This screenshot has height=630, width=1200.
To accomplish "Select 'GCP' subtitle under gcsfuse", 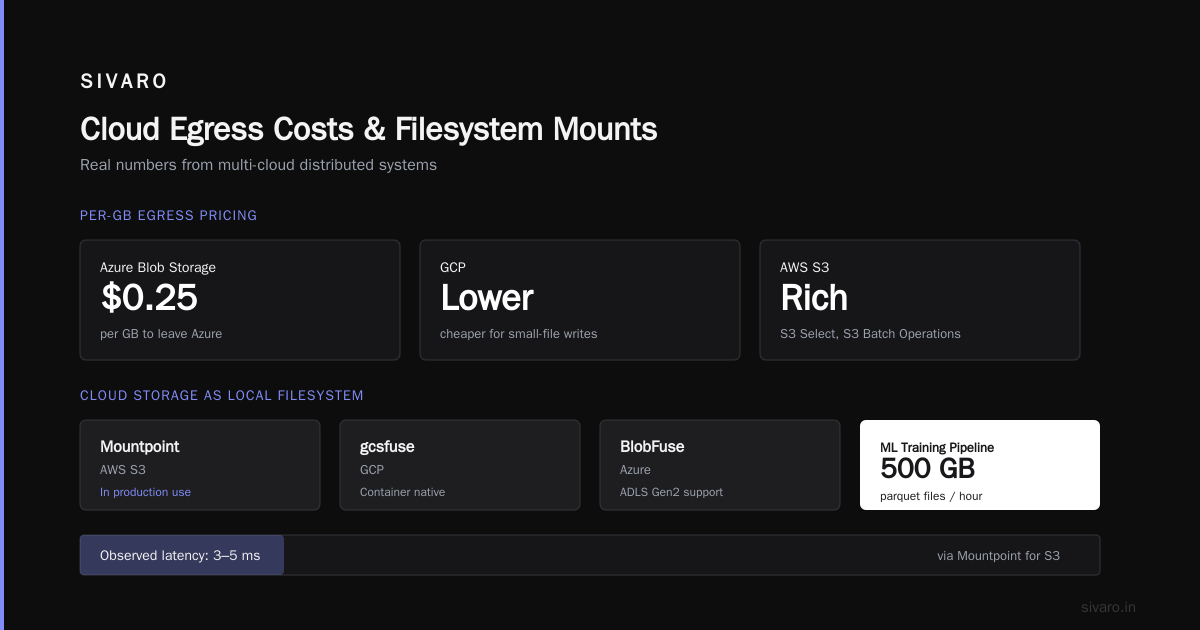I will click(x=372, y=470).
